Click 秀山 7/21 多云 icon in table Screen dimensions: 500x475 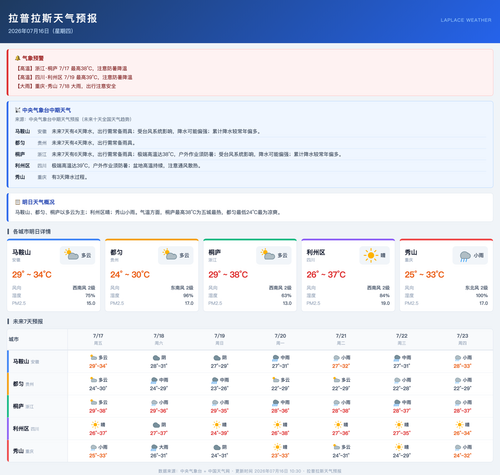(336, 447)
